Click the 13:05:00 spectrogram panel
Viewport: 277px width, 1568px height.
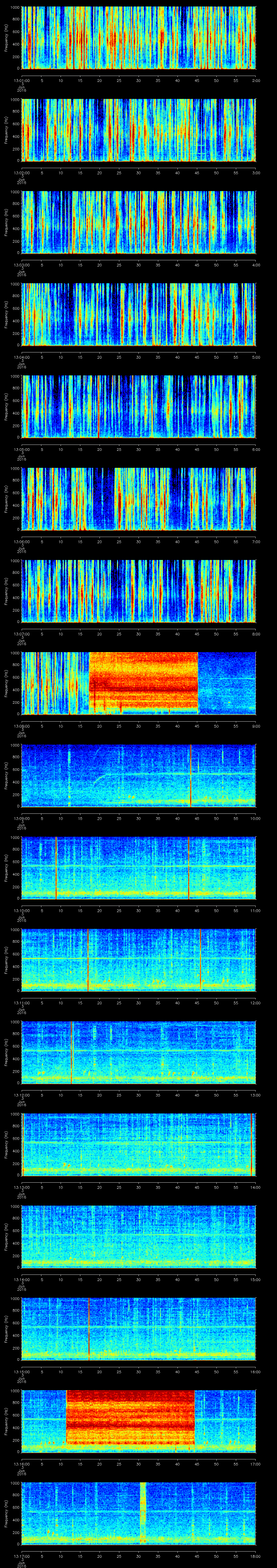pyautogui.click(x=139, y=407)
